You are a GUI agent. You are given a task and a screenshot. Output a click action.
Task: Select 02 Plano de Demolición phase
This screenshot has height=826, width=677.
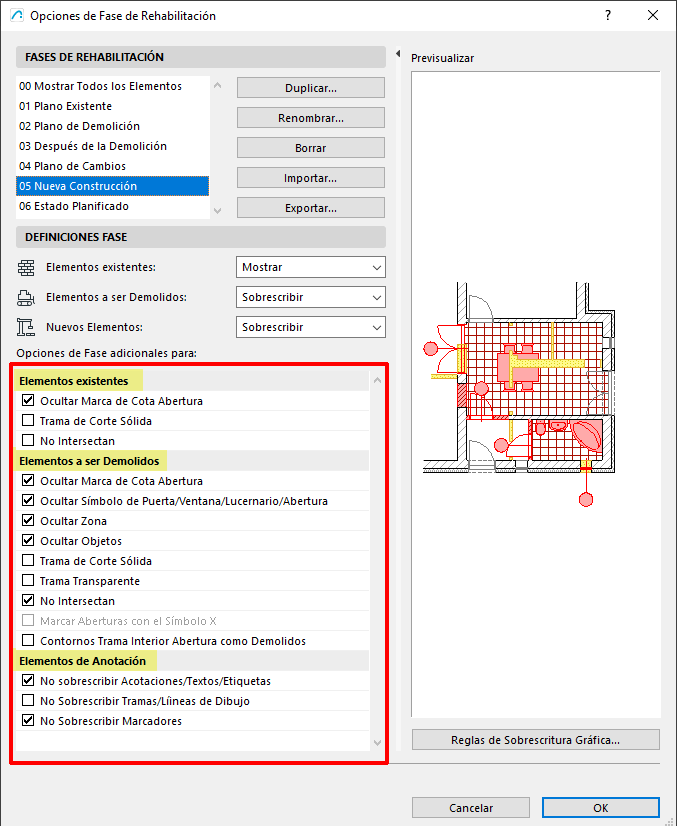click(113, 126)
